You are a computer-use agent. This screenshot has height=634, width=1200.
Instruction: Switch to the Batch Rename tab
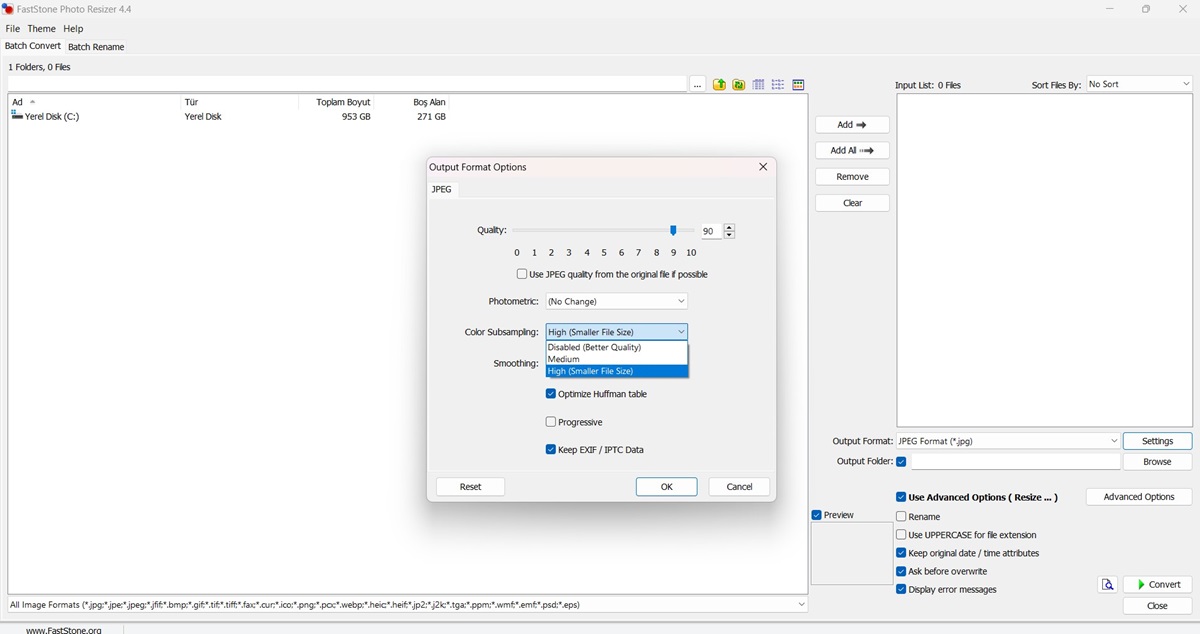pyautogui.click(x=96, y=47)
